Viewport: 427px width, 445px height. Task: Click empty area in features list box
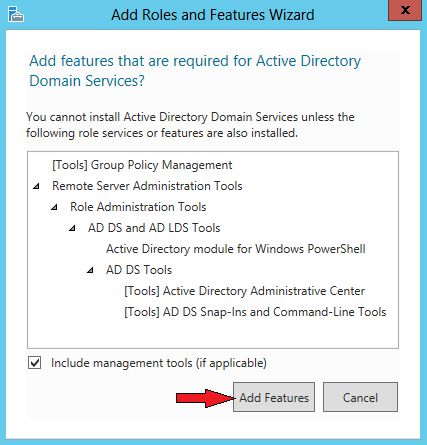click(x=213, y=333)
